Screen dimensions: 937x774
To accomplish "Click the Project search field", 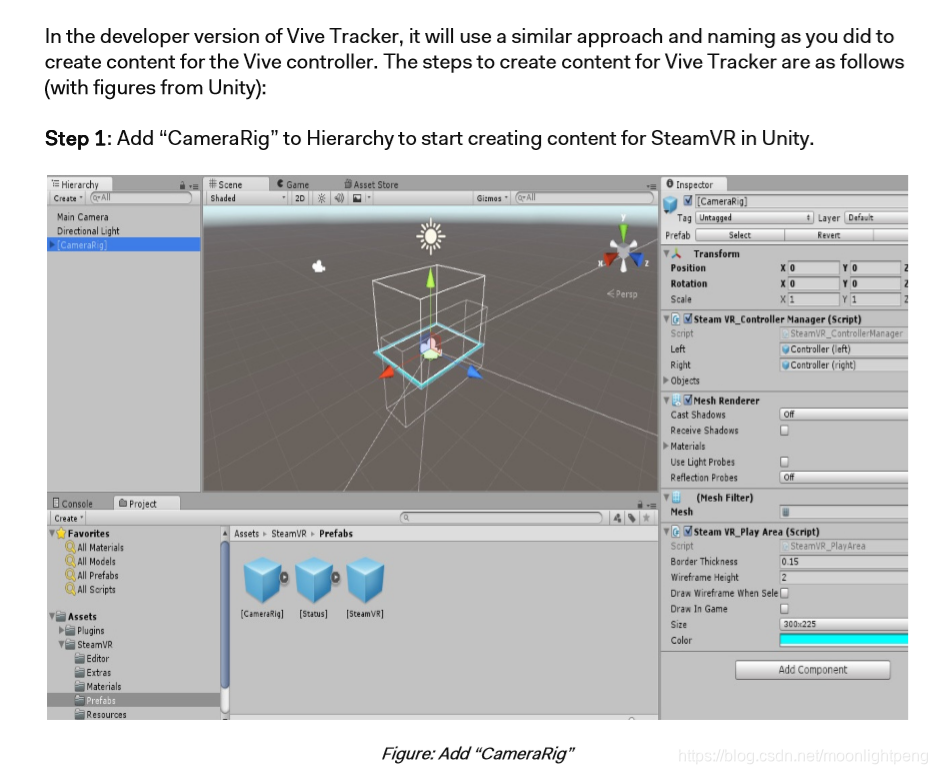I will (x=501, y=518).
